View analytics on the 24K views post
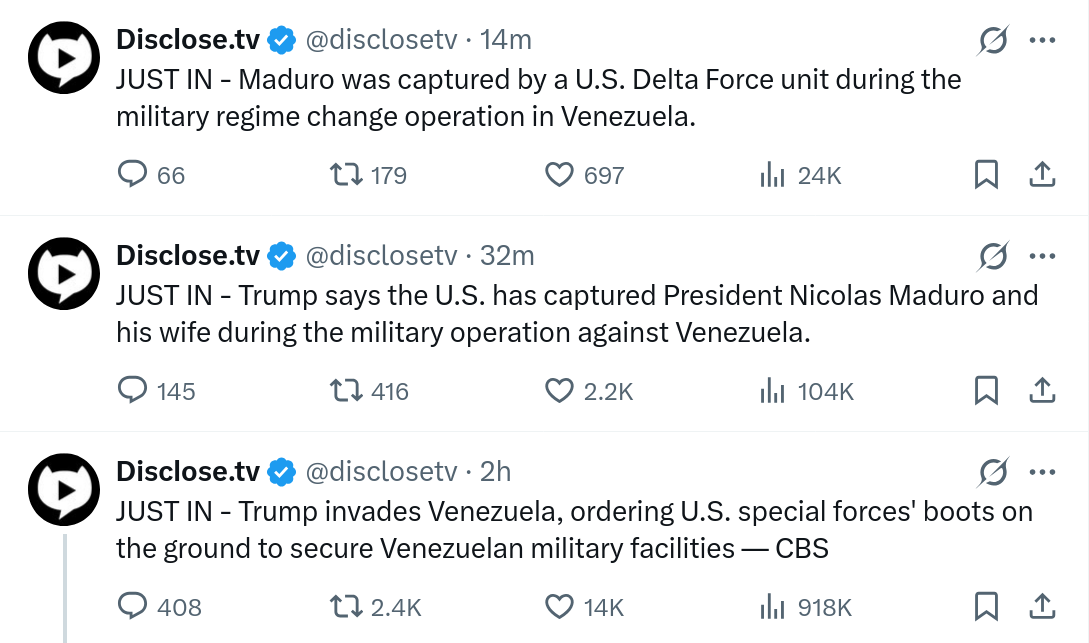The width and height of the screenshot is (1089, 643). tap(771, 175)
